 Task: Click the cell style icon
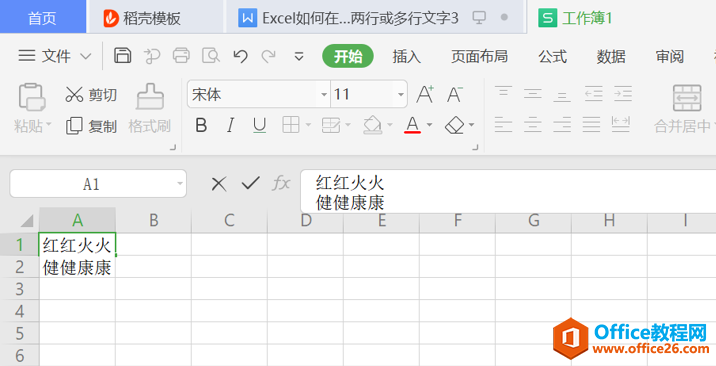click(332, 125)
